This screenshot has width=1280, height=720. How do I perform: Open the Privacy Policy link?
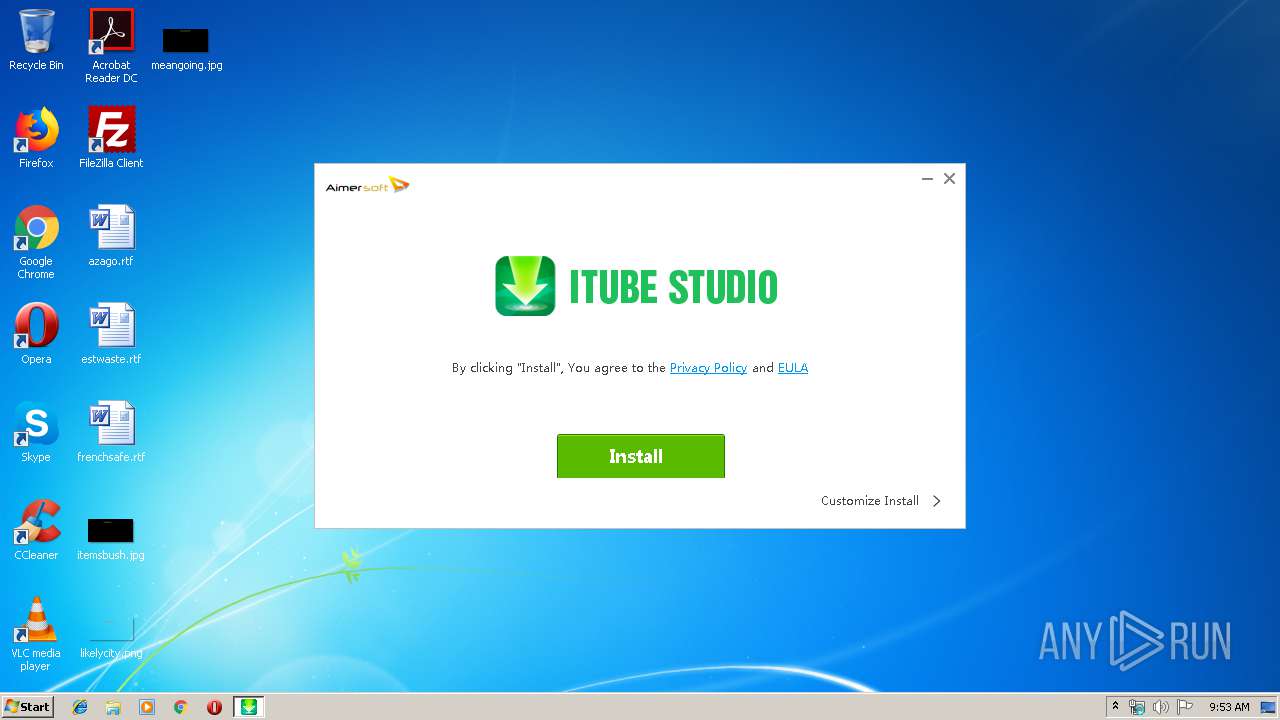tap(708, 368)
